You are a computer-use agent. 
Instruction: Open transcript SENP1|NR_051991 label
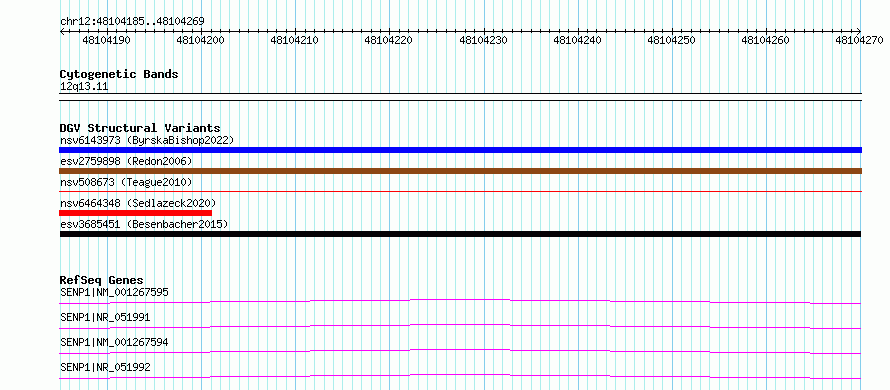(105, 317)
